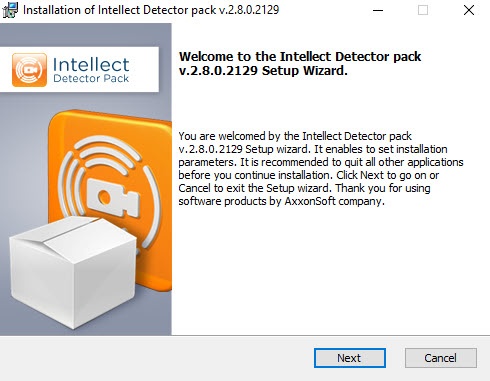The width and height of the screenshot is (490, 381).
Task: Minimize the installation window
Action: click(378, 10)
